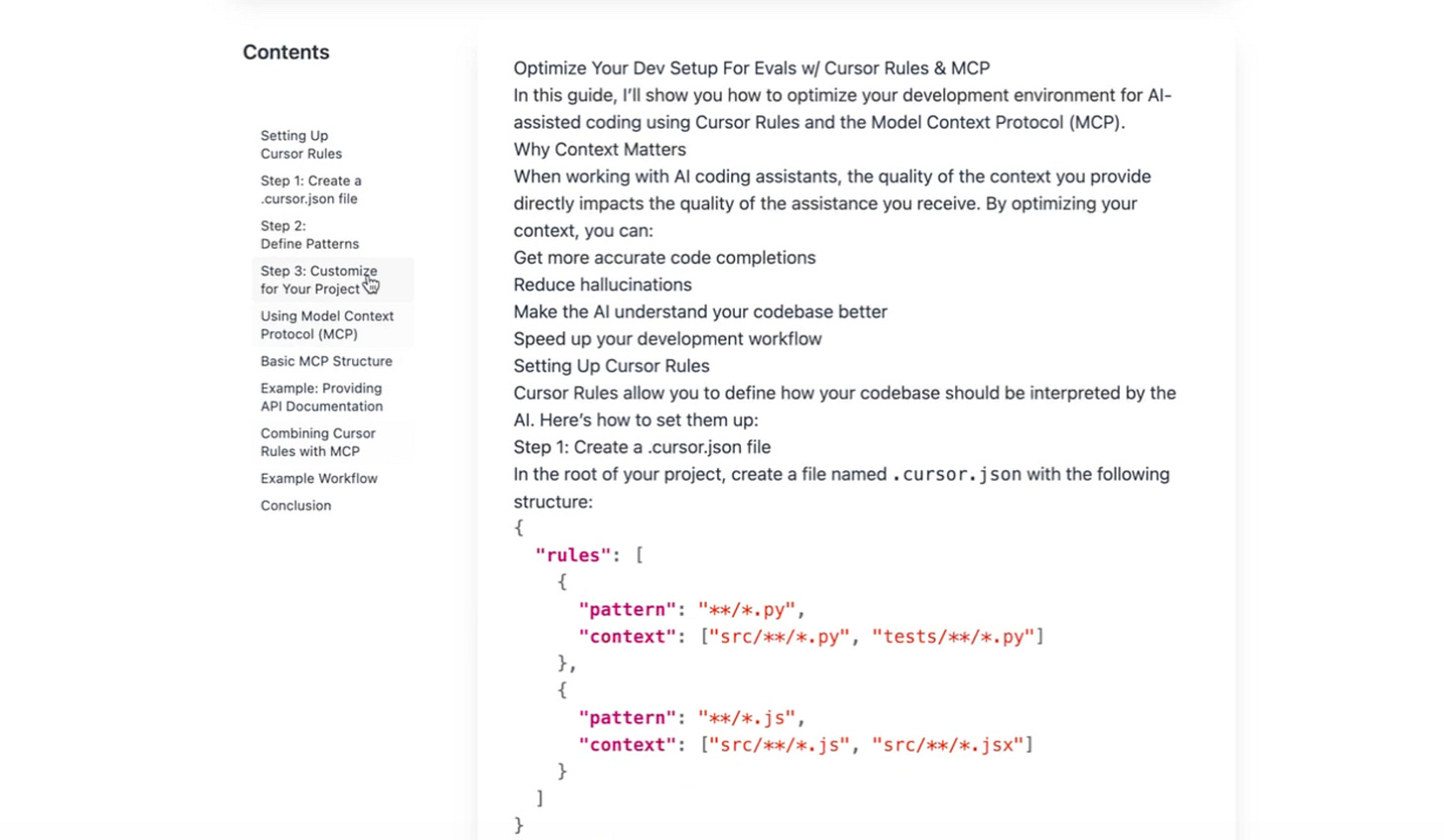Click the "src/**/*.py" context string
Screen dimensions: 1444x840
(x=780, y=637)
